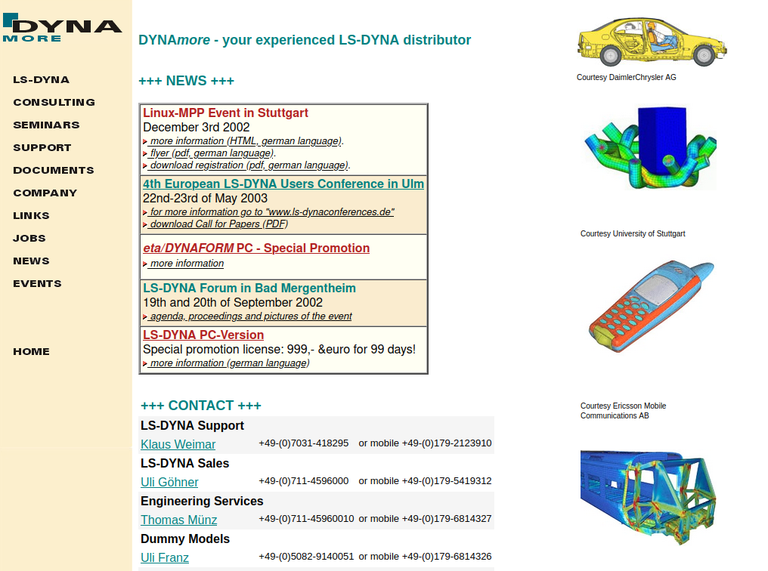Open the Linux-MPP Event in Stuttgart headline
The image size is (768, 571).
[x=225, y=113]
